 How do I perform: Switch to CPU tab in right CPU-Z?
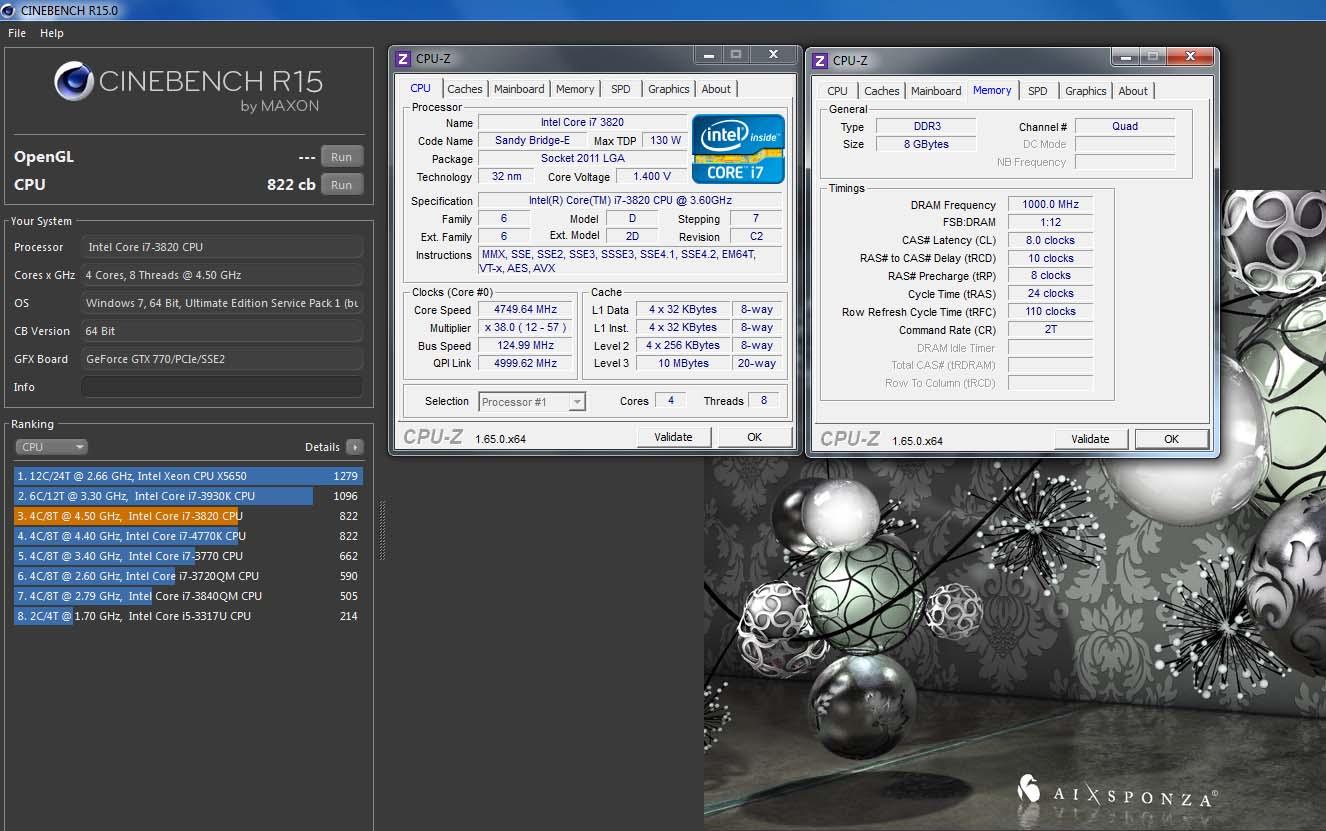pyautogui.click(x=838, y=91)
